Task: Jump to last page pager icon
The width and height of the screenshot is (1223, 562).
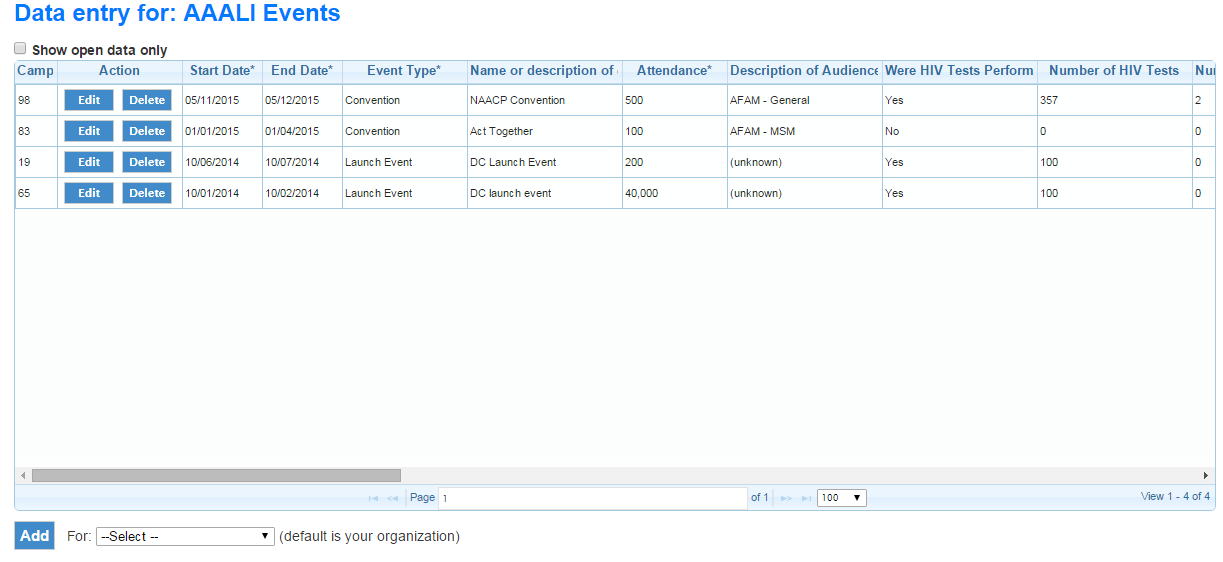Action: [x=806, y=498]
